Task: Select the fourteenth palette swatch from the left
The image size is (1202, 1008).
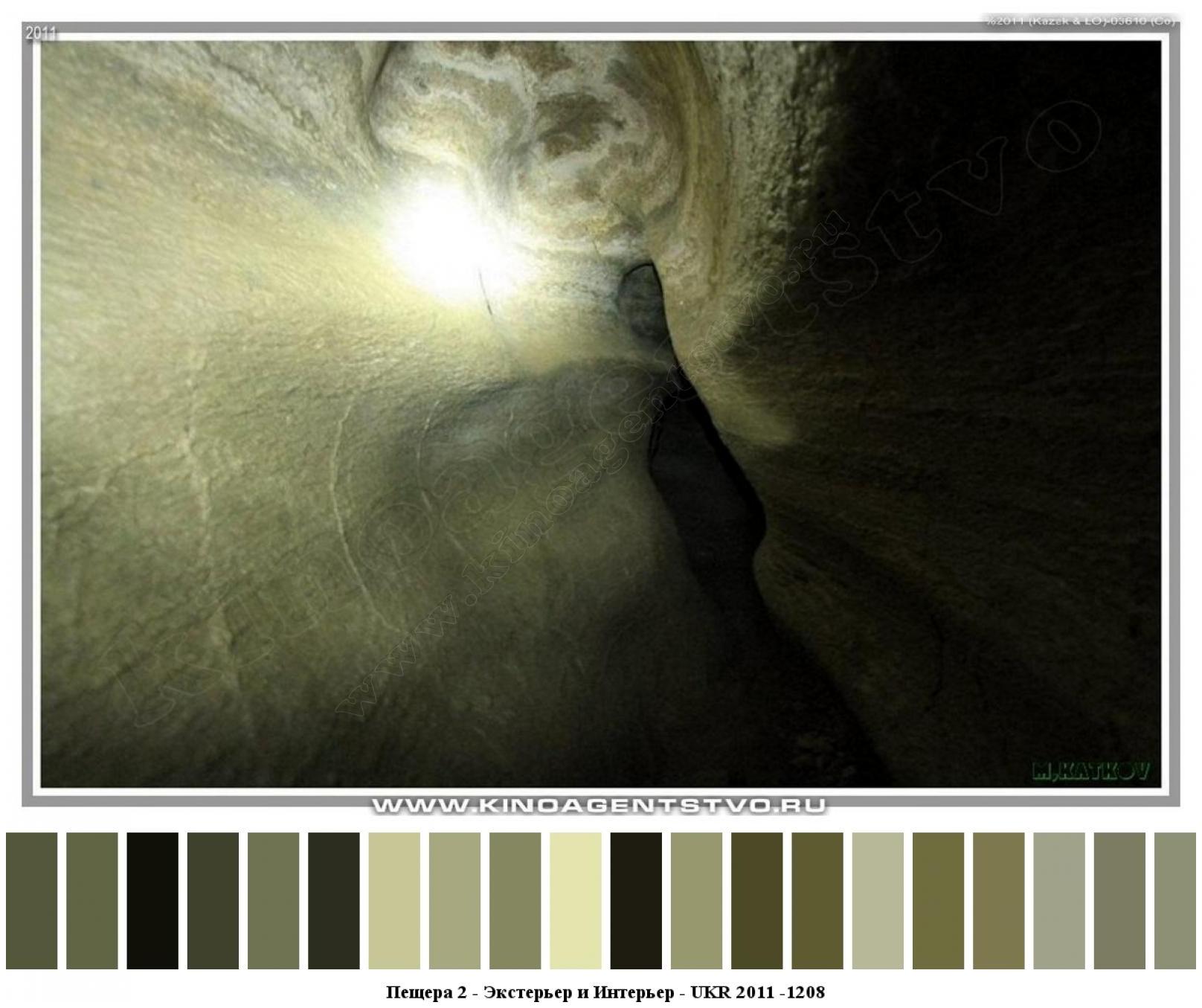Action: (x=818, y=900)
